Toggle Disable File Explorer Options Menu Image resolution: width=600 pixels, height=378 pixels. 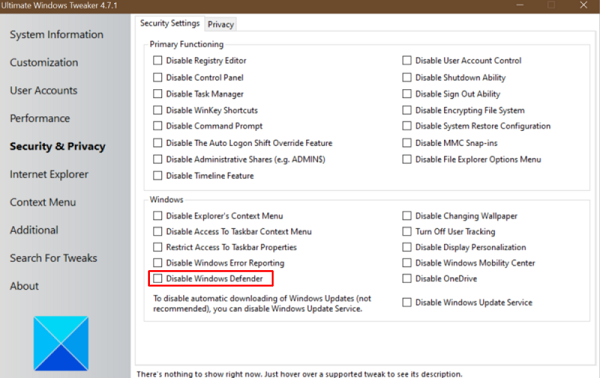pos(407,159)
